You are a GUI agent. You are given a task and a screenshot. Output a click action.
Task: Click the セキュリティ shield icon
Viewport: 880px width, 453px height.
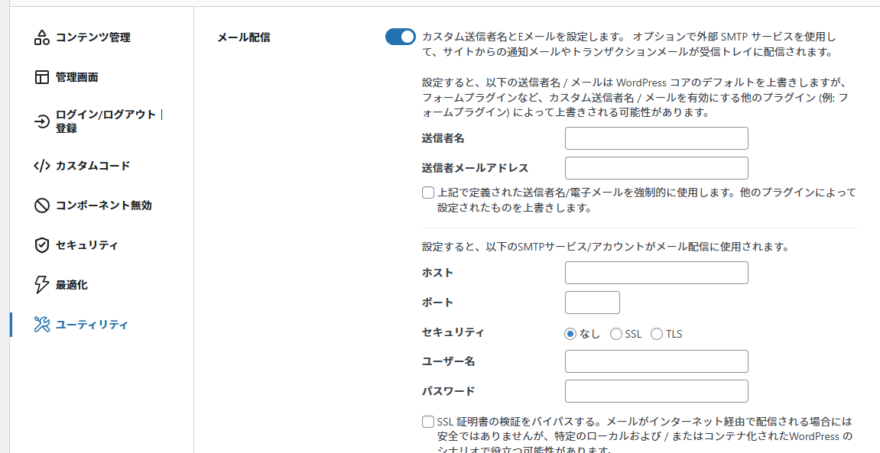(x=41, y=245)
